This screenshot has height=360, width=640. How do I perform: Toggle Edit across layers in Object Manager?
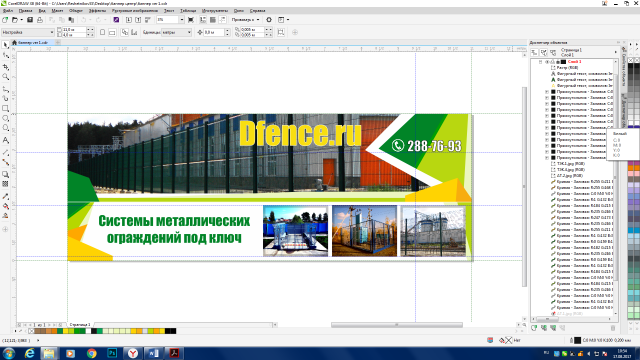(544, 52)
